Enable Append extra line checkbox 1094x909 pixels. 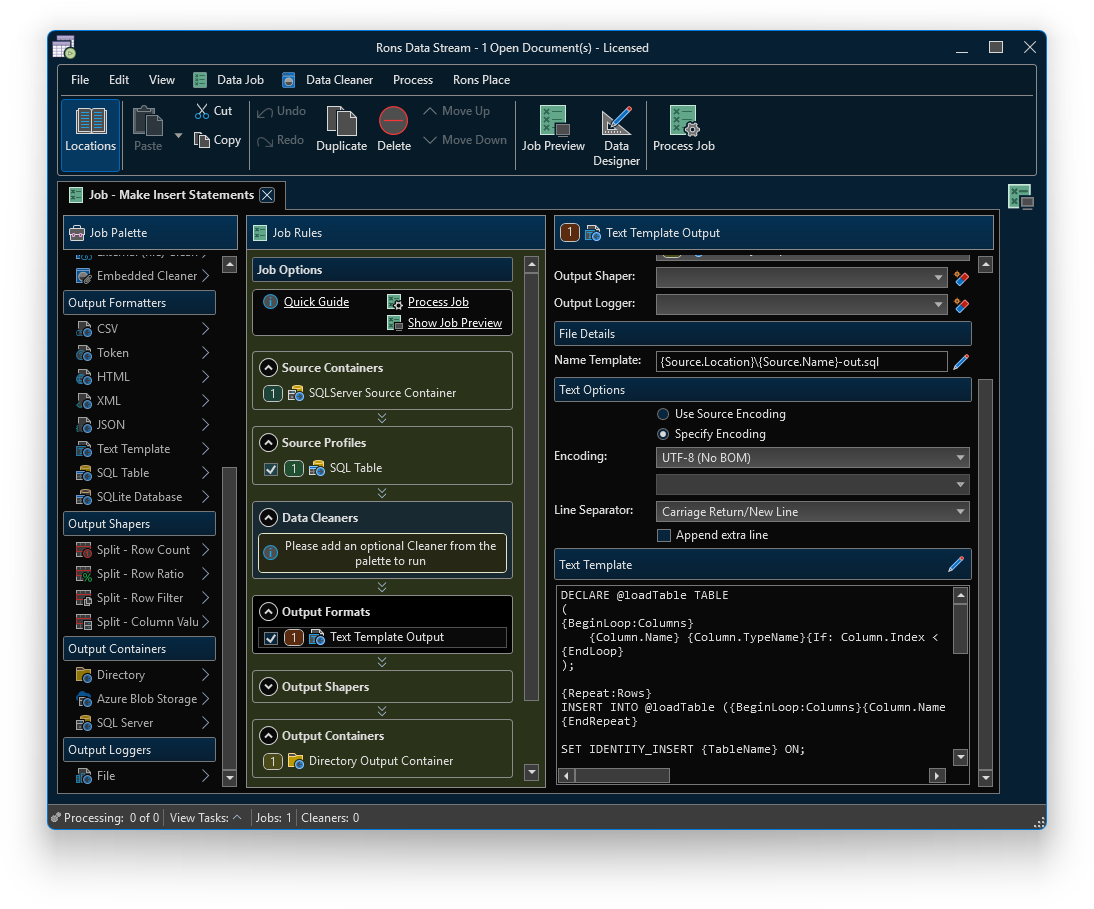click(x=664, y=535)
